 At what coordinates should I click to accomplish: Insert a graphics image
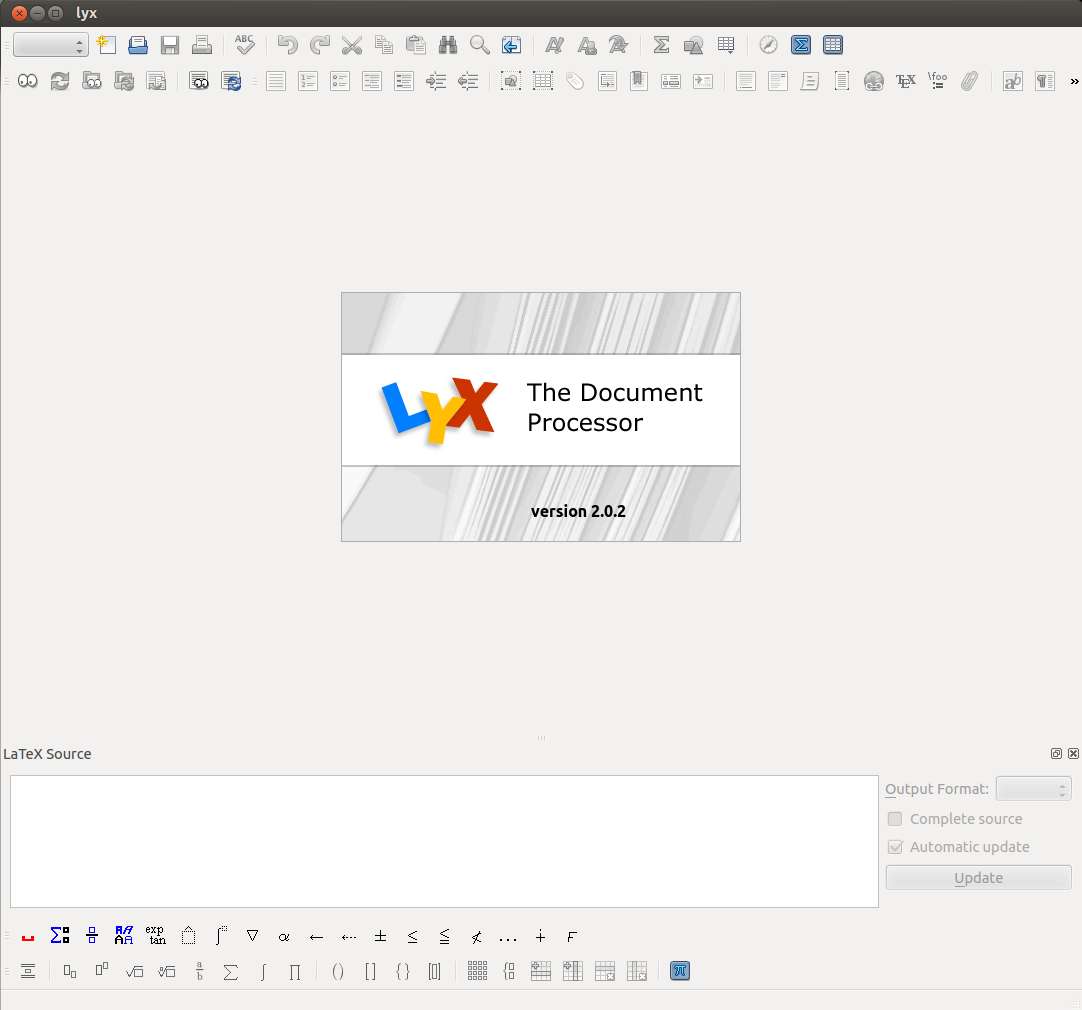[x=694, y=45]
